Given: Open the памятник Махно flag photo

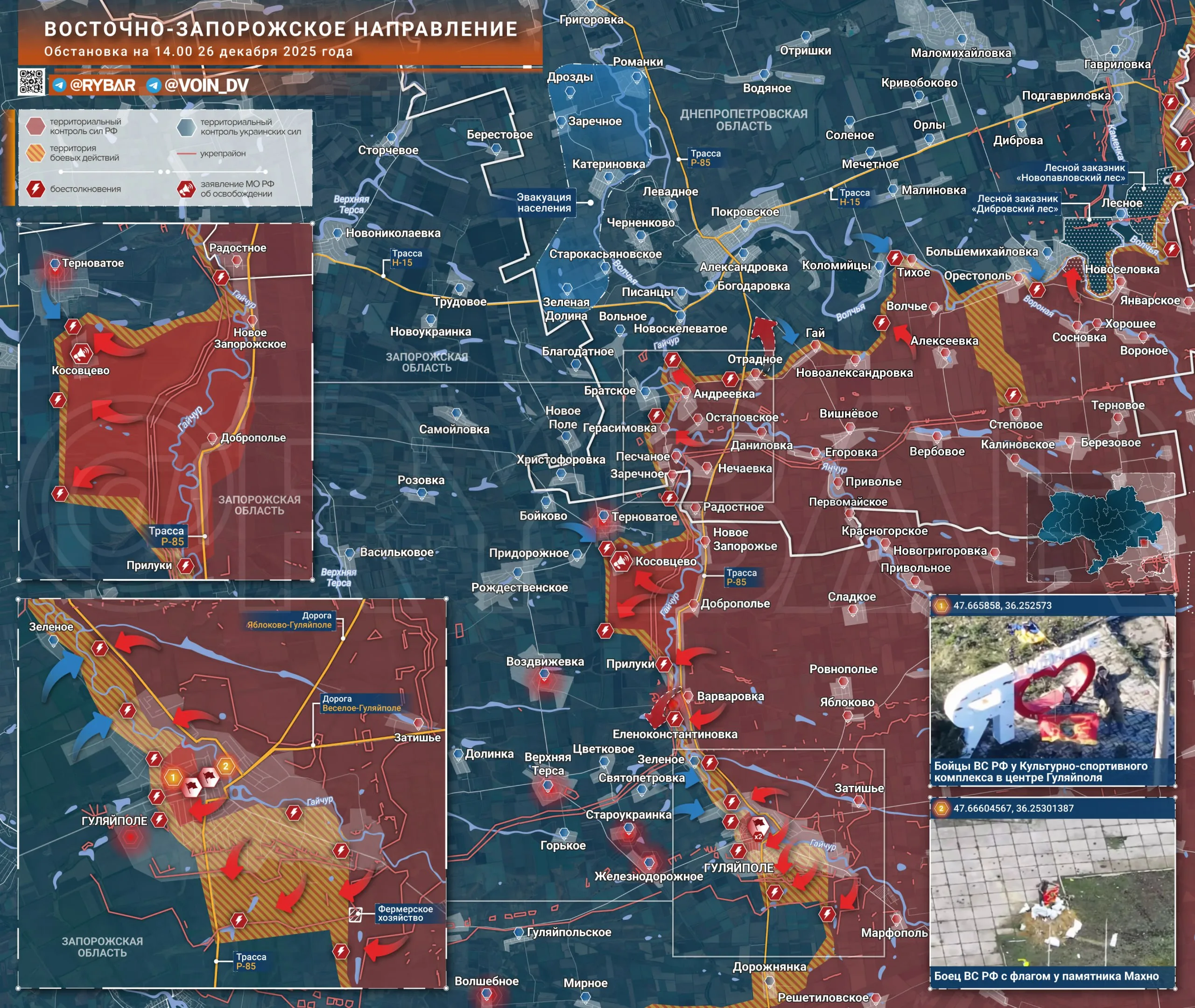Looking at the screenshot, I should 1052,893.
